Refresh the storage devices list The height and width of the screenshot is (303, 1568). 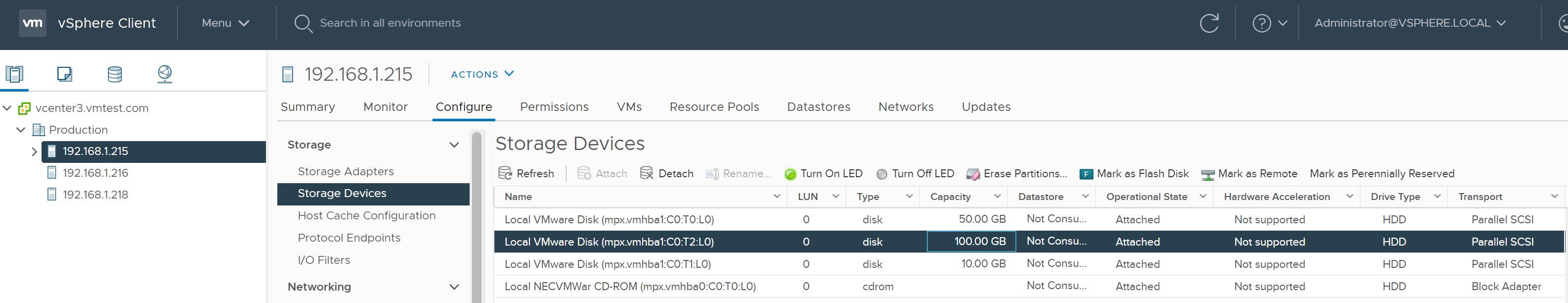tap(526, 174)
